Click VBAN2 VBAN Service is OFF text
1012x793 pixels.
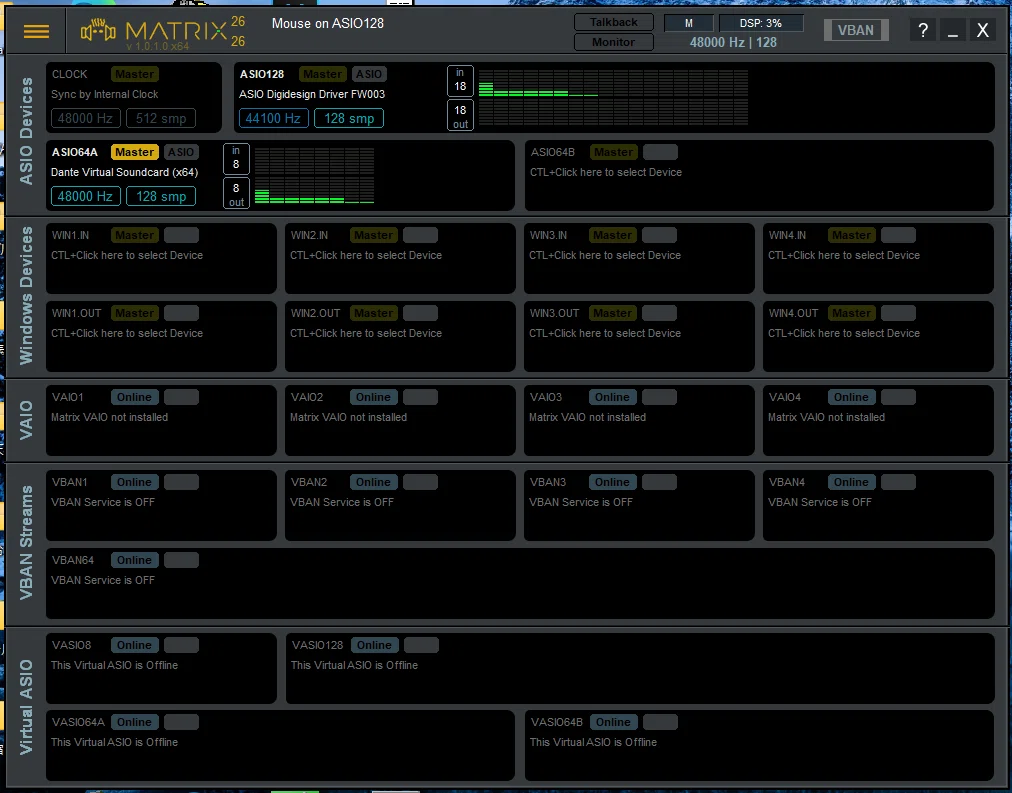coord(341,503)
